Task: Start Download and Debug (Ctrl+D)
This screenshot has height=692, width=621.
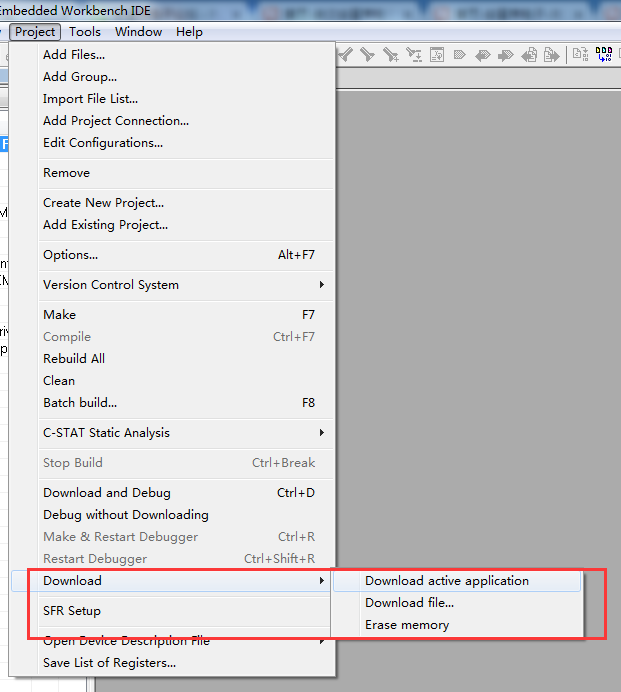Action: [172, 493]
